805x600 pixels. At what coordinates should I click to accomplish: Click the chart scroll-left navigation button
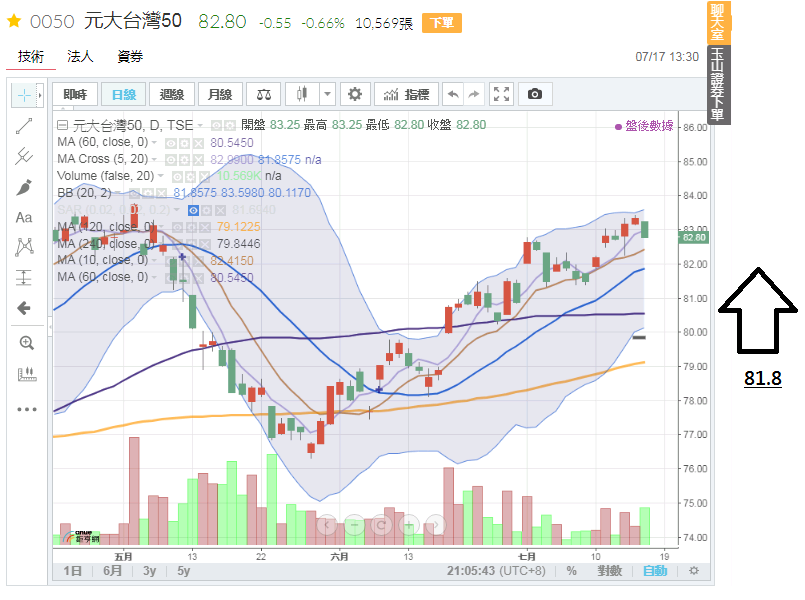point(327,525)
